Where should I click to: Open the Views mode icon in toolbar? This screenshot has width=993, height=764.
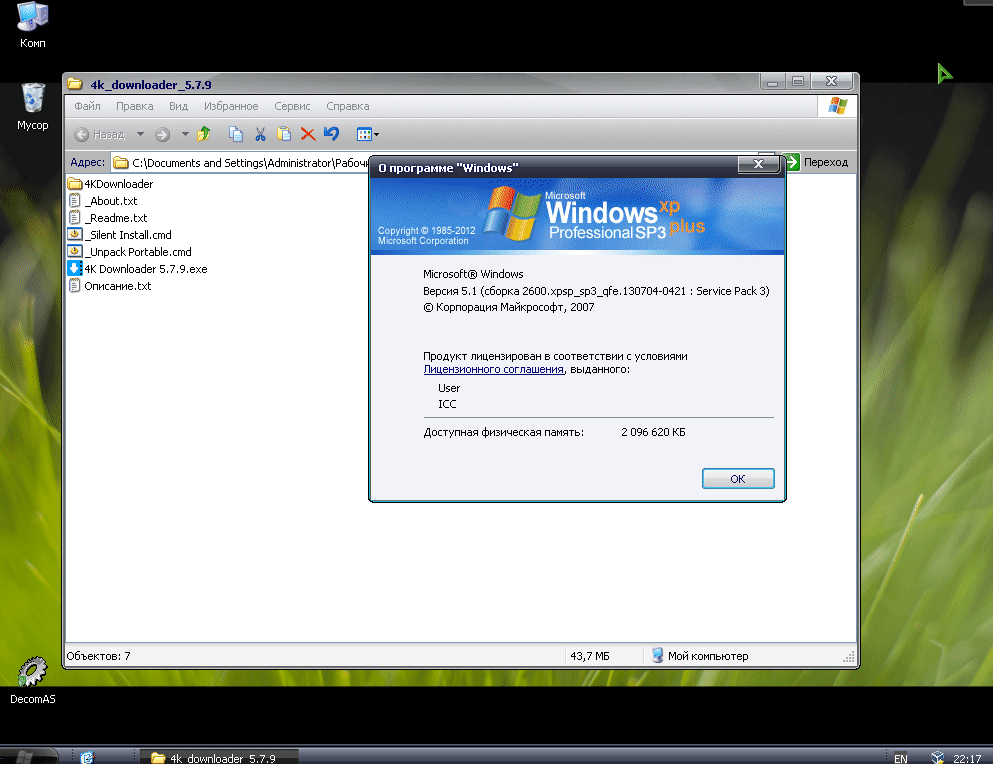[x=364, y=134]
